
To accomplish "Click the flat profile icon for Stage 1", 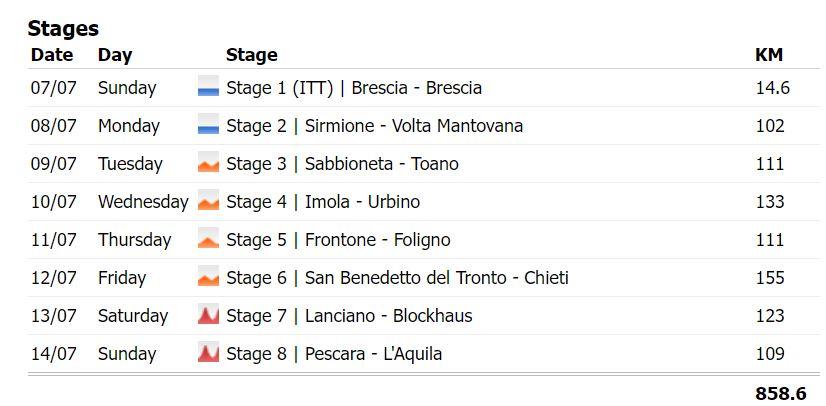I will coord(208,86).
